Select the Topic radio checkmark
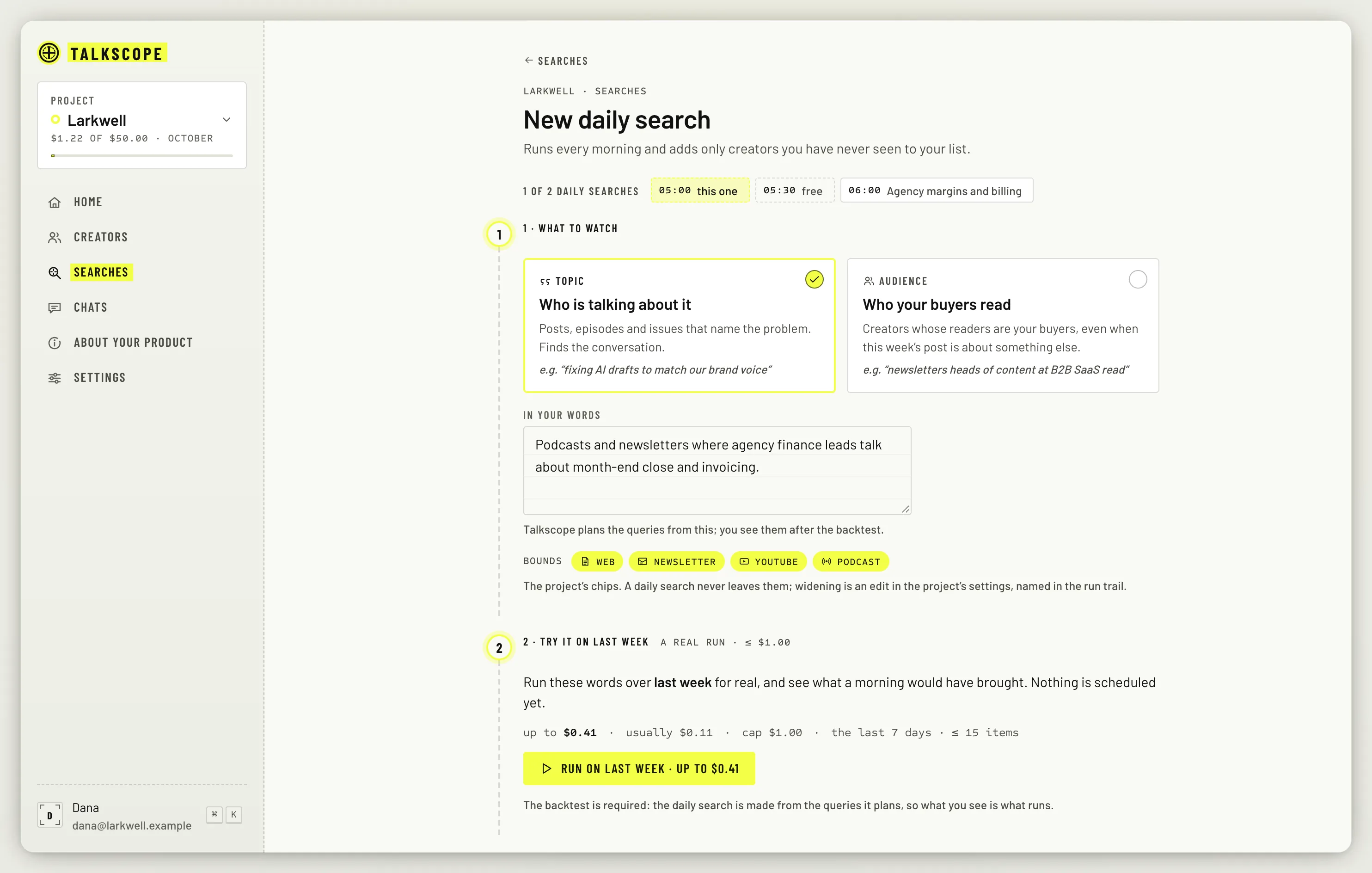Viewport: 1372px width, 873px height. click(814, 279)
